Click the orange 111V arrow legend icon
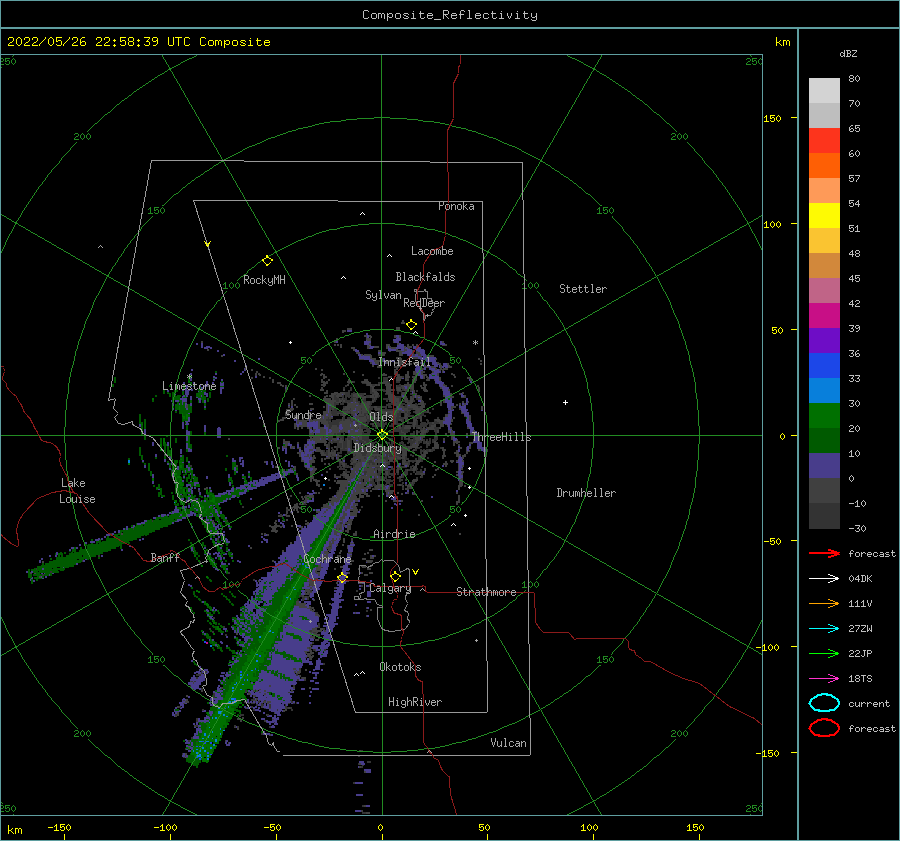 point(824,603)
